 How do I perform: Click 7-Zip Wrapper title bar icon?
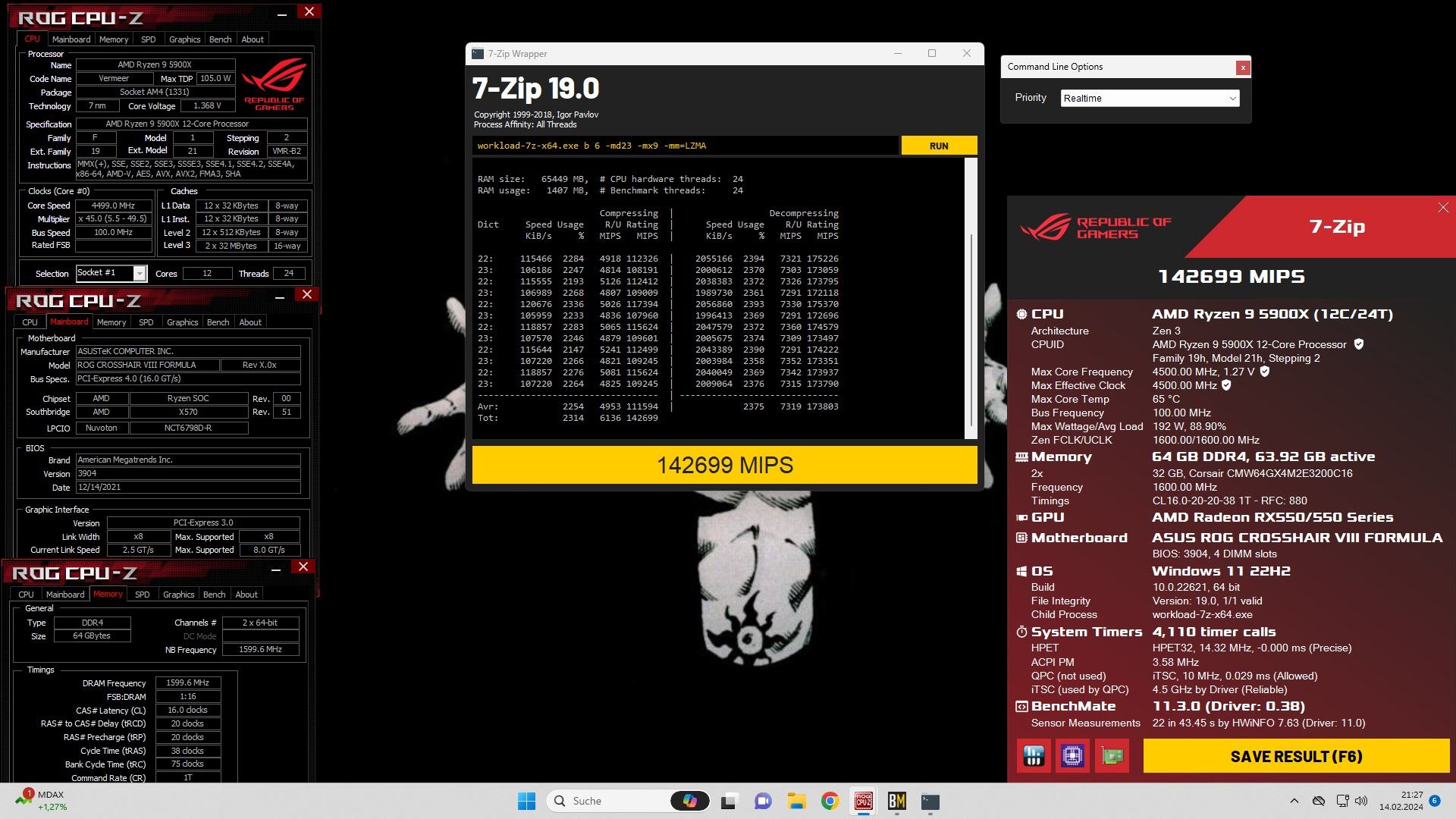[478, 54]
